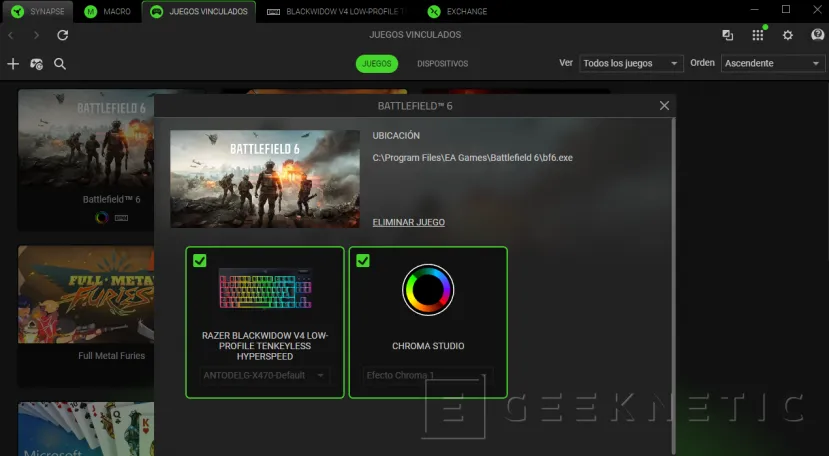Click the Battlefield 6 game path text
Viewport: 829px width, 456px height.
[472, 158]
